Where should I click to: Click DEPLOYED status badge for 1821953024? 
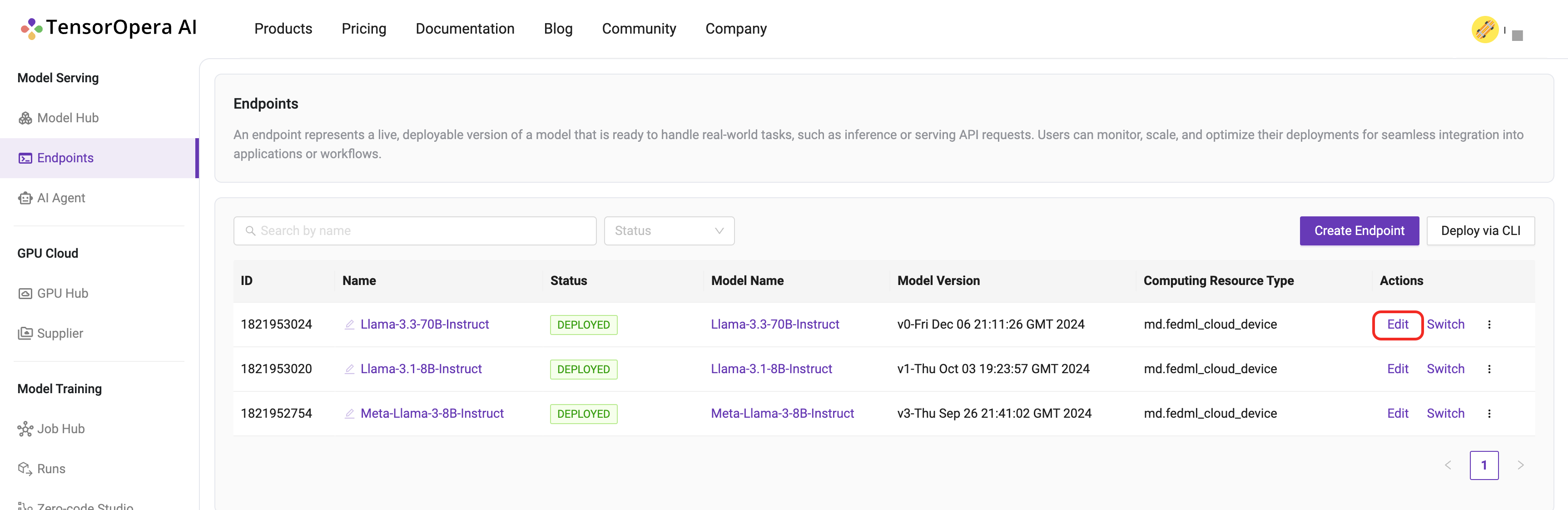click(x=583, y=325)
